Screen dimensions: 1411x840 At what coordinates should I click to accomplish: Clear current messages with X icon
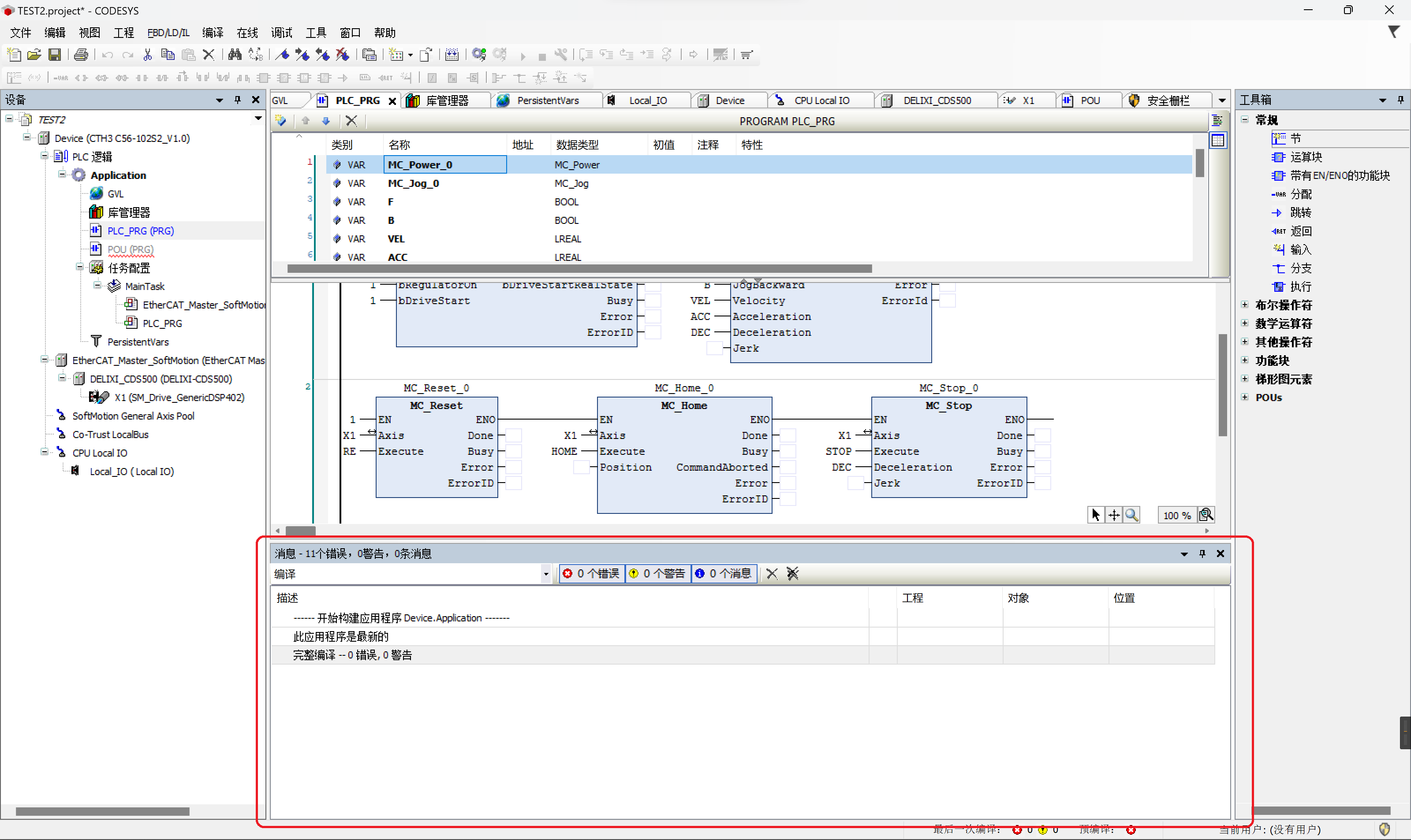(x=772, y=573)
